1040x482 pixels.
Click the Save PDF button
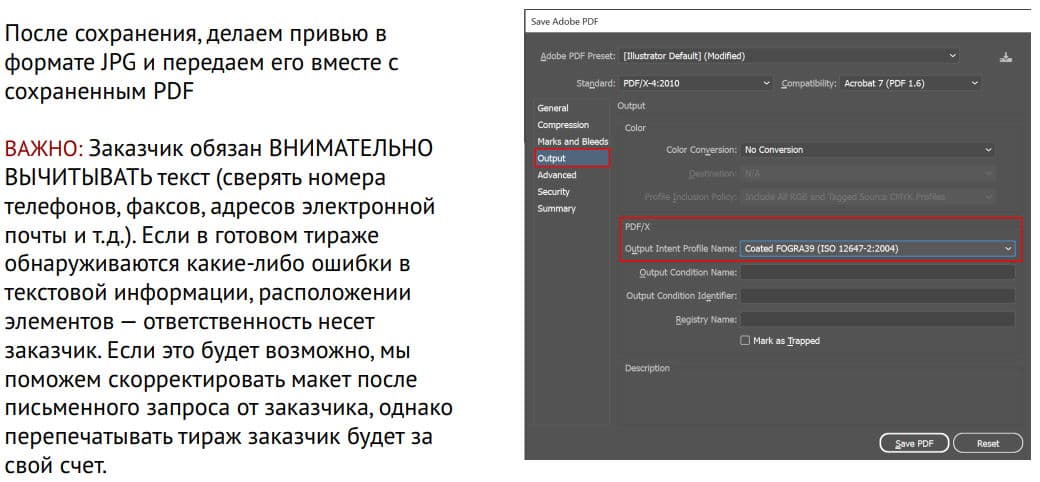pyautogui.click(x=914, y=444)
